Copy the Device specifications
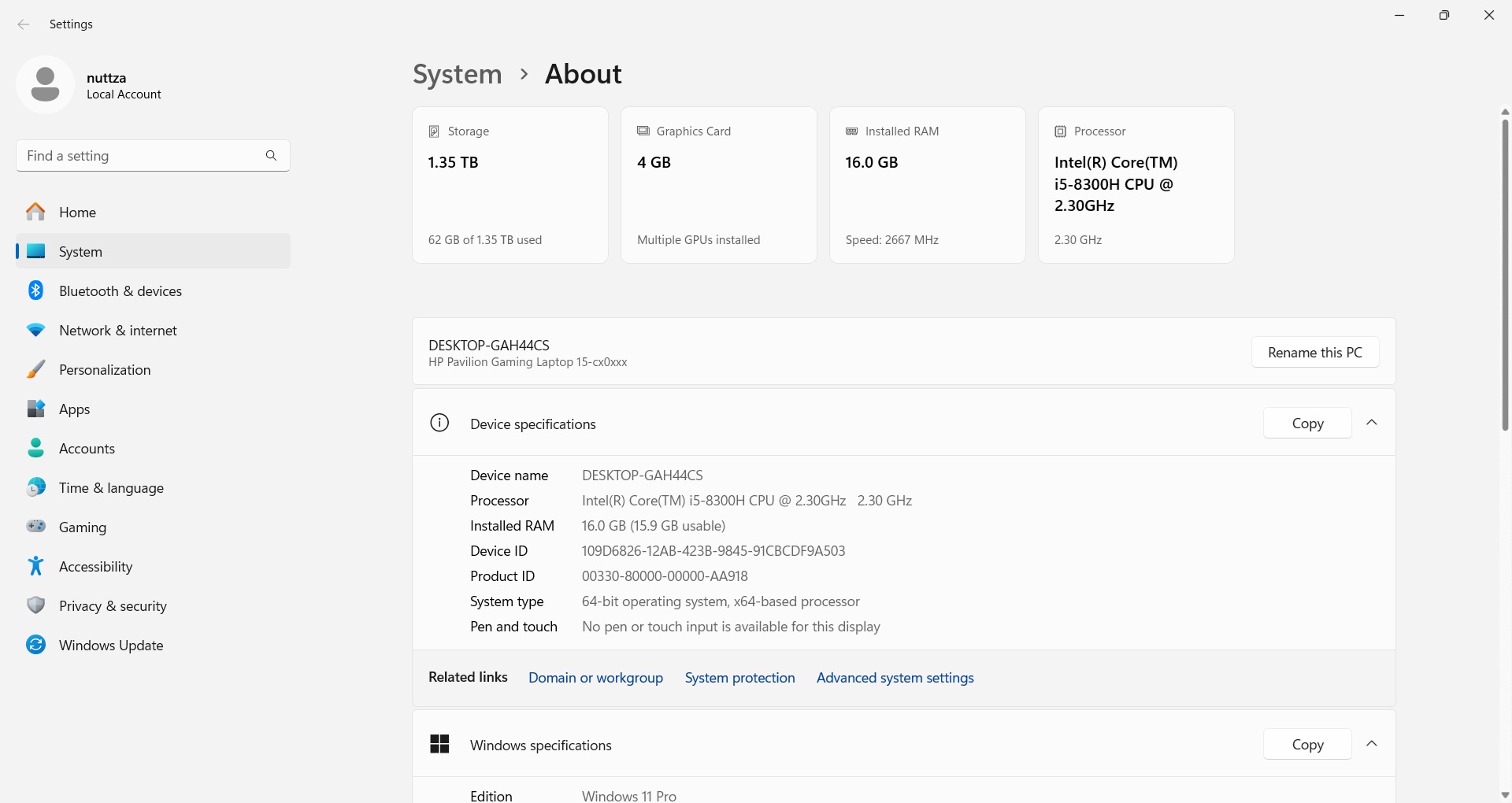Screen dimensions: 1512x803 pos(1307,423)
